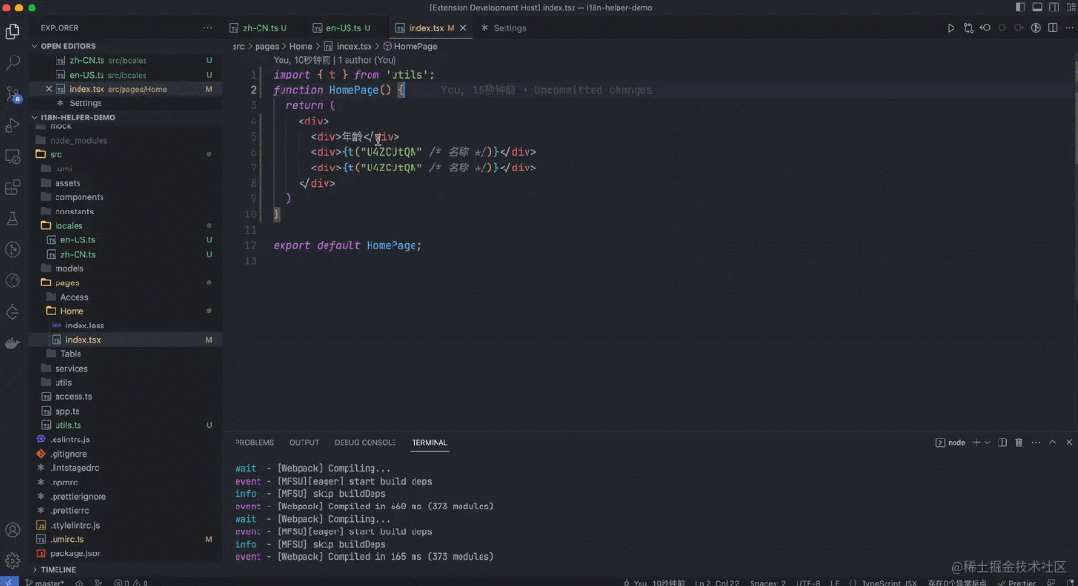This screenshot has width=1078, height=586.
Task: Open the PROBLEMS panel tab
Action: (x=254, y=443)
